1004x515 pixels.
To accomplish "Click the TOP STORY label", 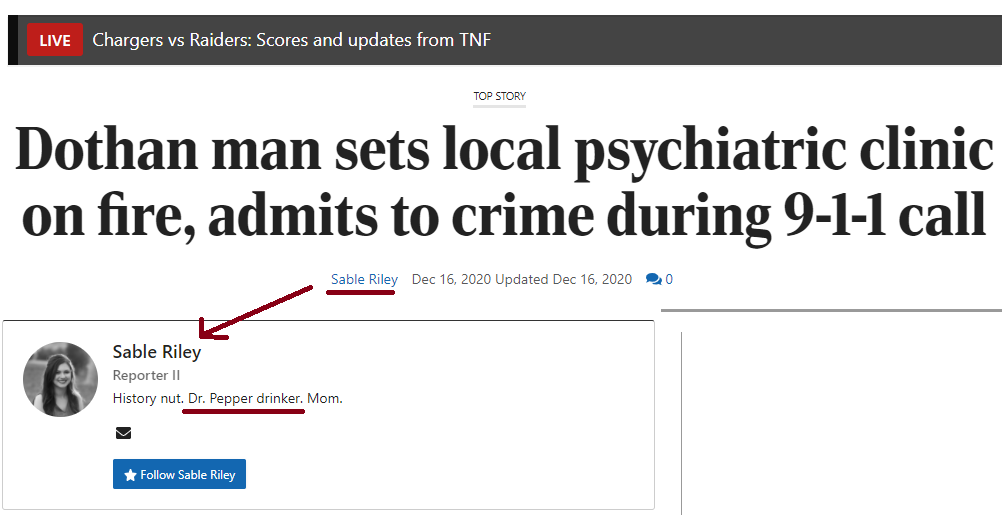I will [499, 96].
